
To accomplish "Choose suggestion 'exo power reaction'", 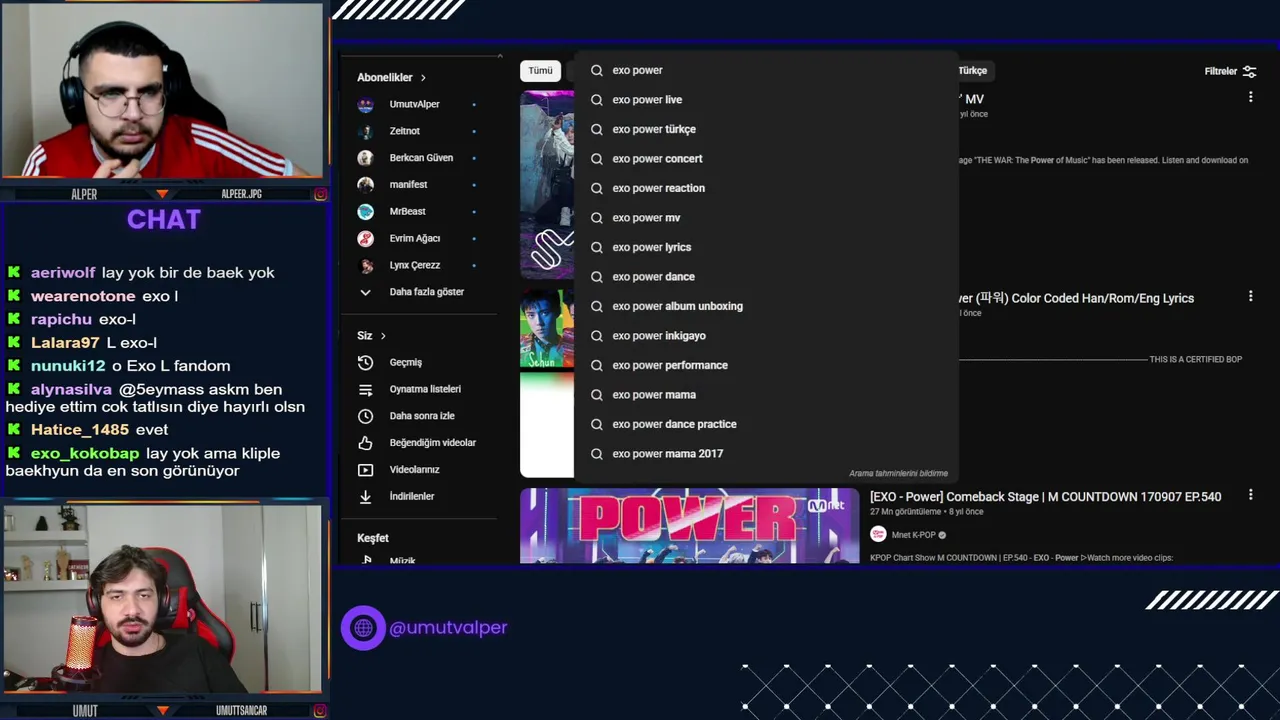I will click(765, 188).
